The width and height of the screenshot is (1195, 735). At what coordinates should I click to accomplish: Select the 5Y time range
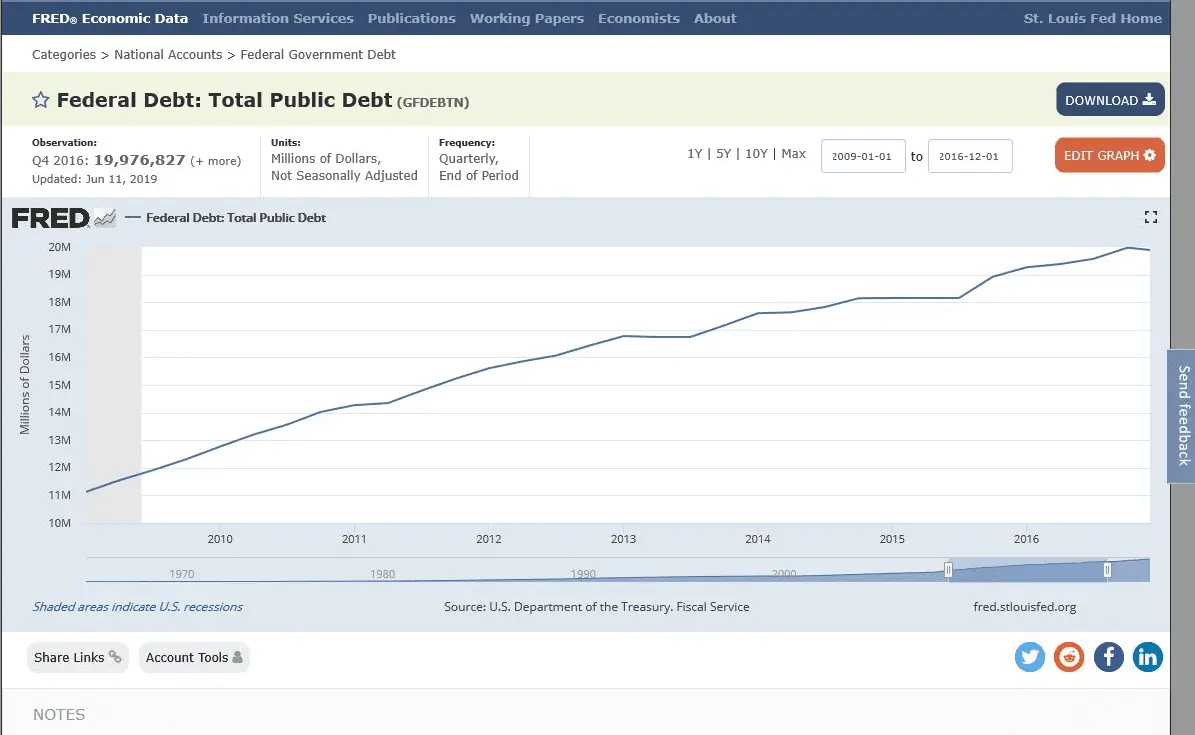pyautogui.click(x=724, y=154)
